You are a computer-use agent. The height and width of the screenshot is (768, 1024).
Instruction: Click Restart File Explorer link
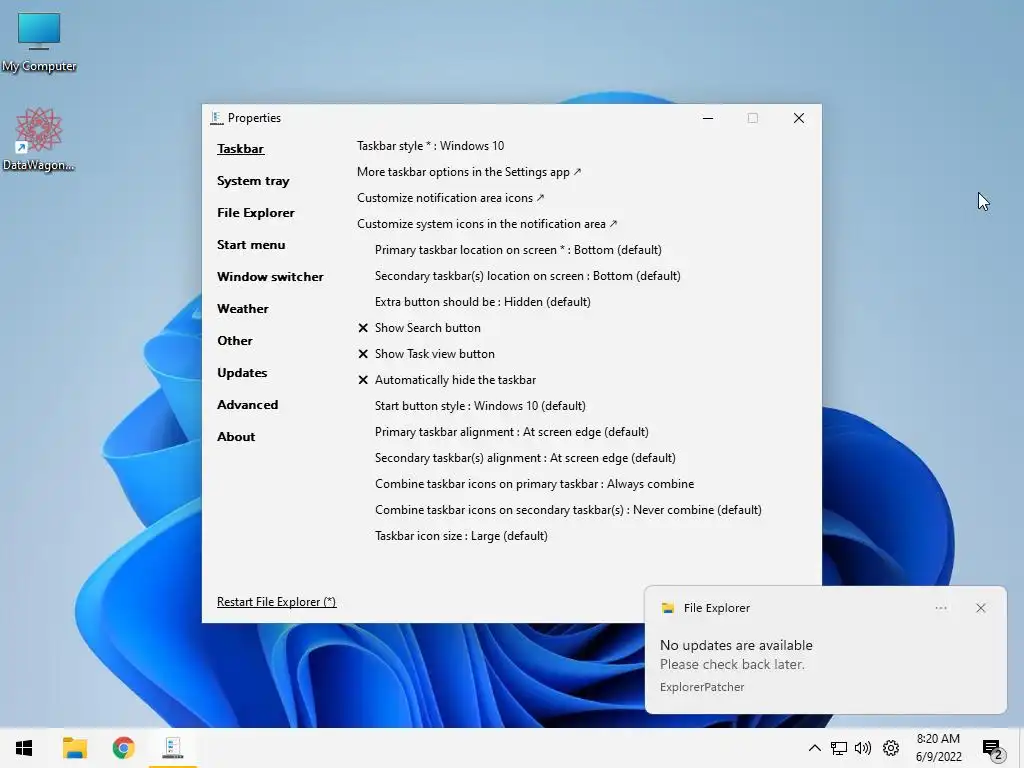click(276, 602)
